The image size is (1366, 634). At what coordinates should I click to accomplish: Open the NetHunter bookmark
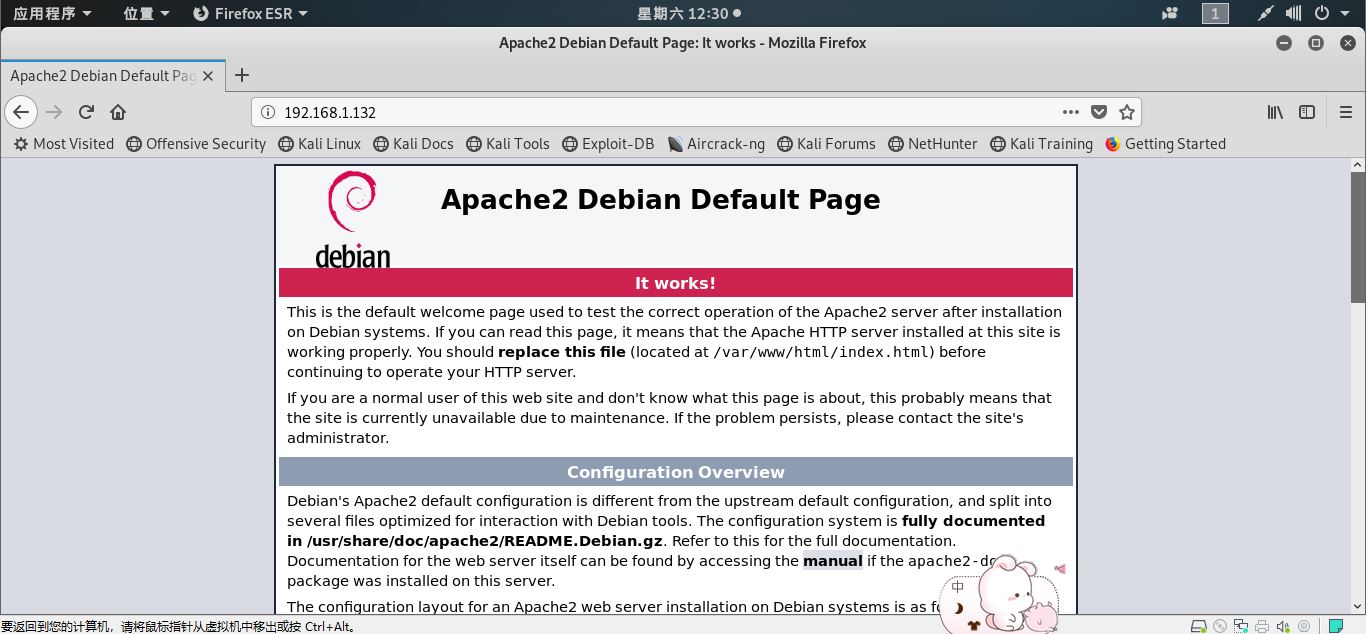(932, 144)
